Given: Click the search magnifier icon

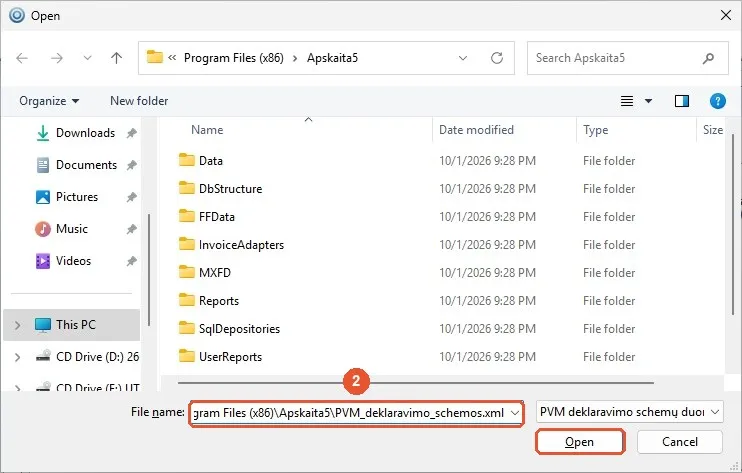Looking at the screenshot, I should 708,58.
